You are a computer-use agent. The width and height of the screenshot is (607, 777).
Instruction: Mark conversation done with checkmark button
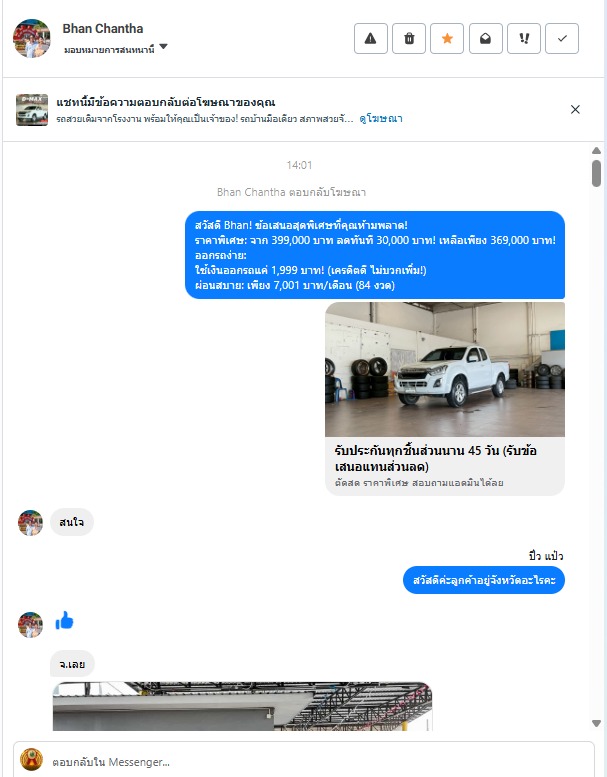(x=562, y=39)
